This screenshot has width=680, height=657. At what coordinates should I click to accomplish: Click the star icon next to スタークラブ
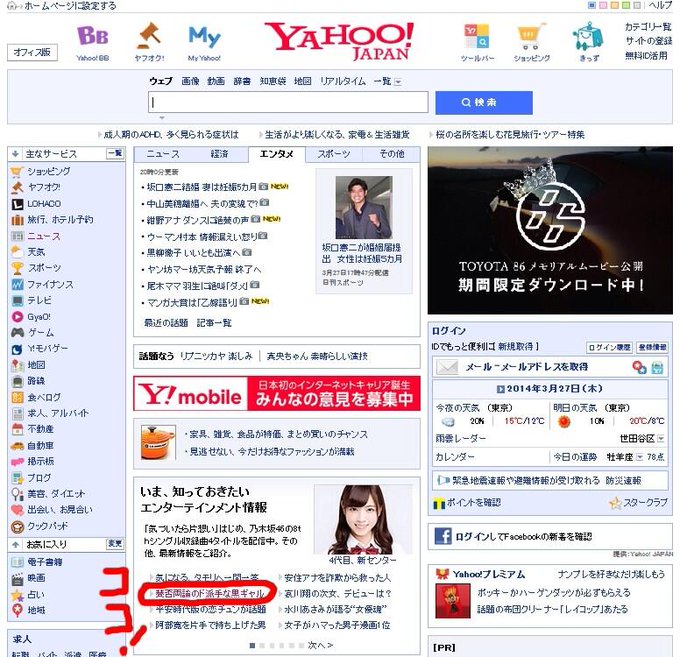(615, 503)
